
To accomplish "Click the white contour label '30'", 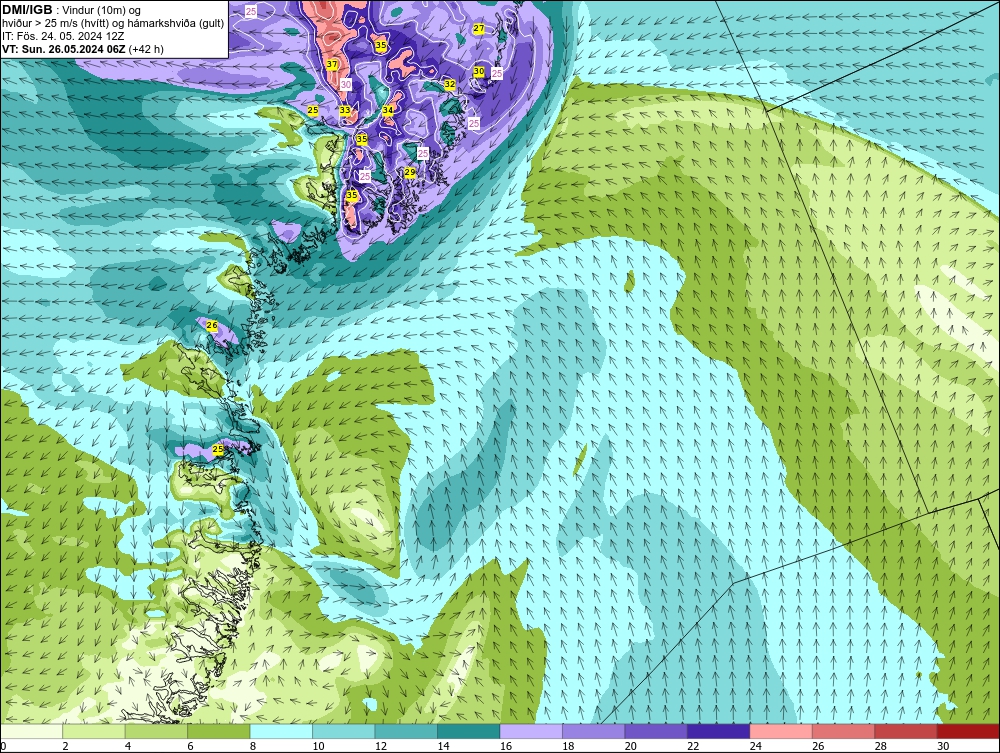I will tap(346, 84).
